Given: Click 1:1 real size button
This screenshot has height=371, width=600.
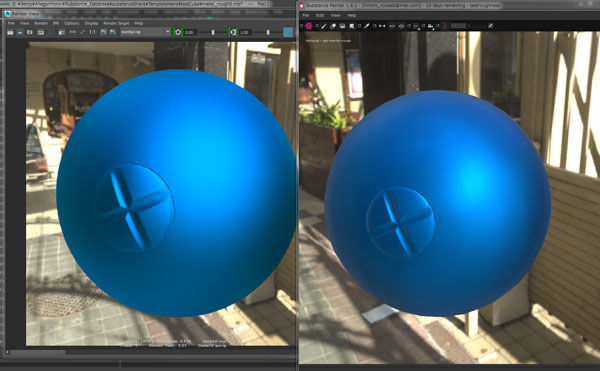Looking at the screenshot, I should pyautogui.click(x=92, y=33).
